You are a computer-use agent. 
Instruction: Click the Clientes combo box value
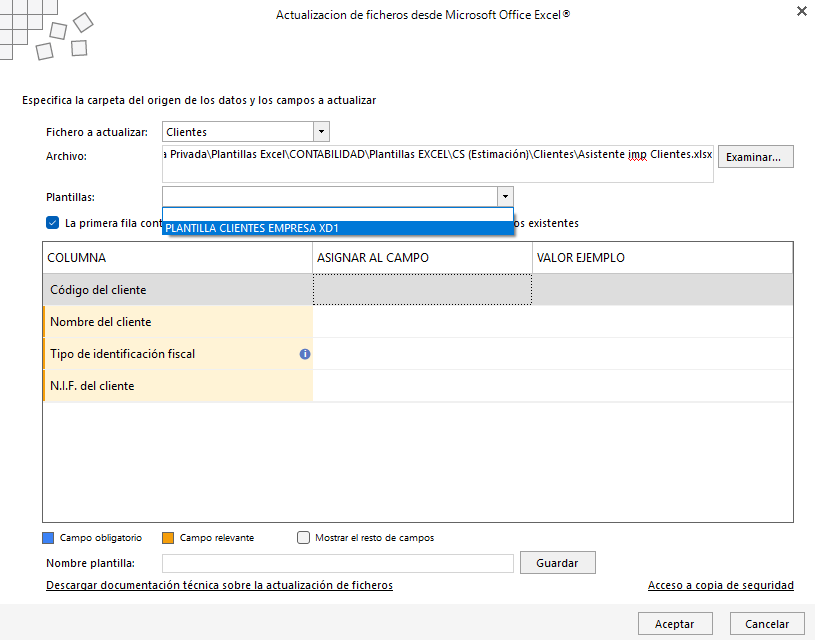(238, 132)
